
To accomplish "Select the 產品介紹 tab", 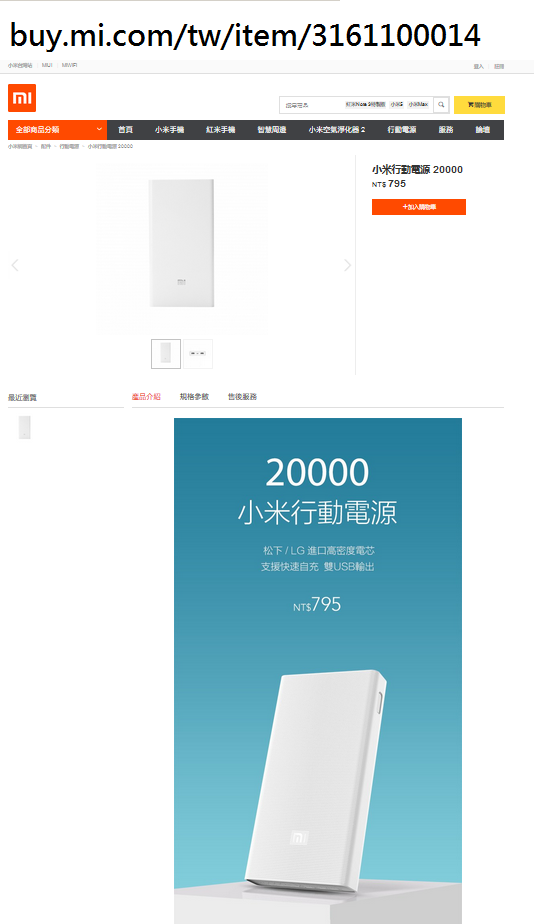I will point(146,397).
